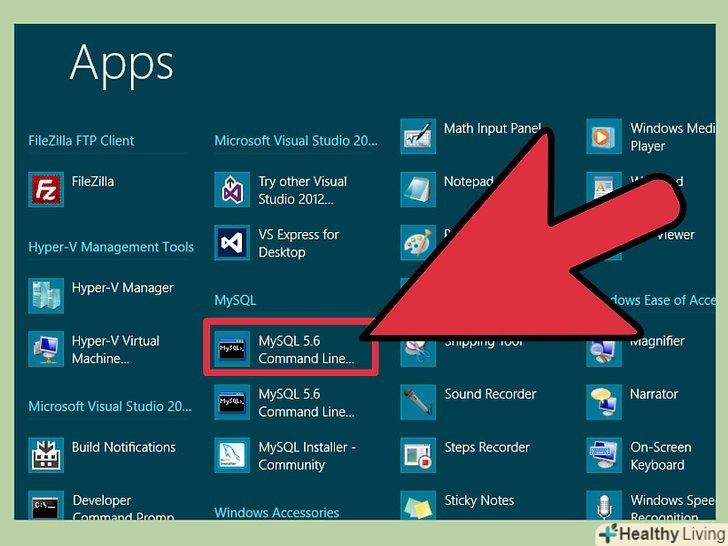Image resolution: width=728 pixels, height=546 pixels.
Task: Select the MySQL Installer - Community label
Action: tap(307, 456)
